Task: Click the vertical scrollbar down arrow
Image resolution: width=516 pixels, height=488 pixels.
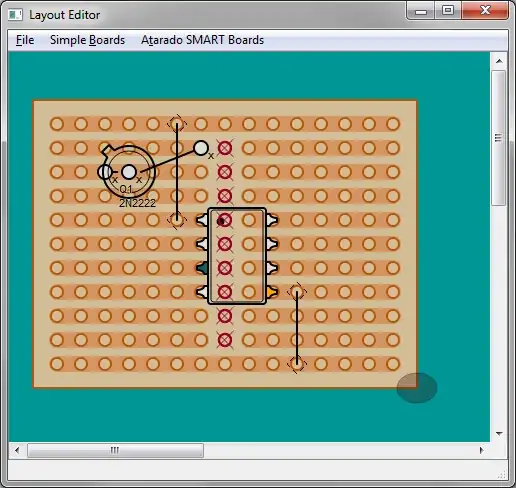Action: [499, 433]
